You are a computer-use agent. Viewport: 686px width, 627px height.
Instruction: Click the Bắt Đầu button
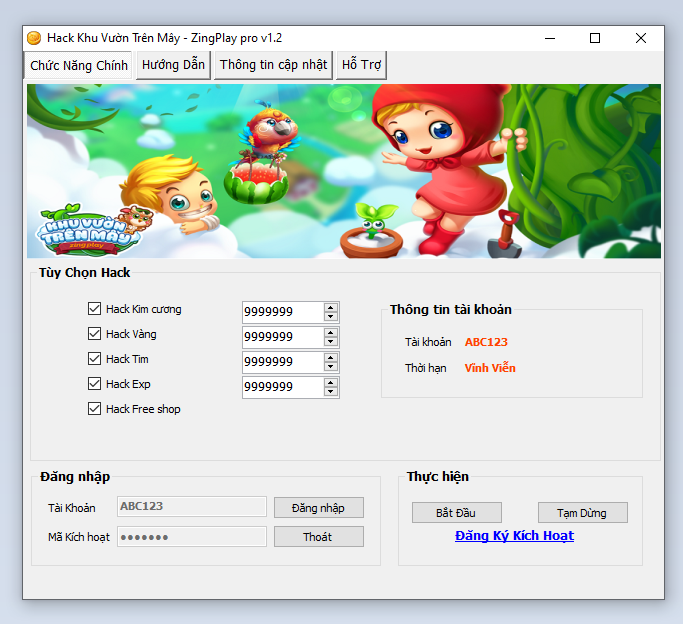(456, 513)
